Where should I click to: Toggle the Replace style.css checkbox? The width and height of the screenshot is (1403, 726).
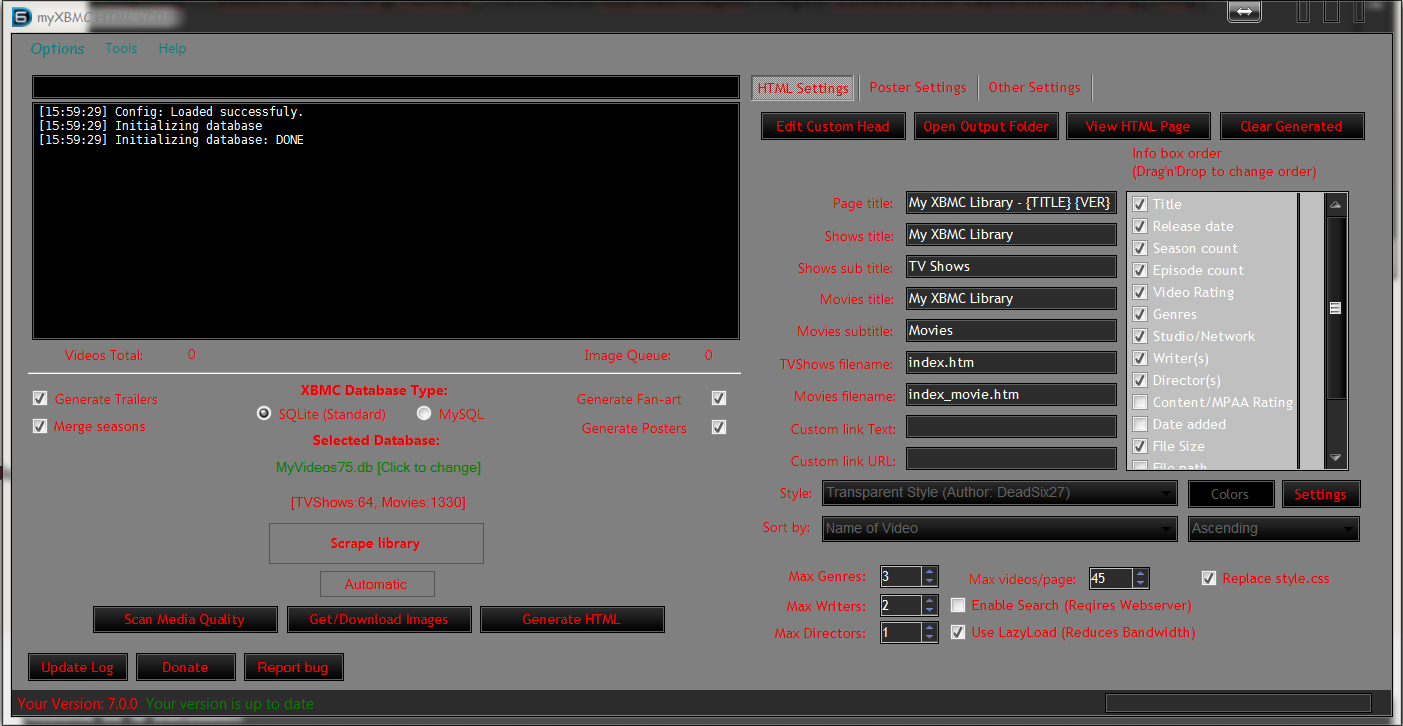[x=1209, y=578]
